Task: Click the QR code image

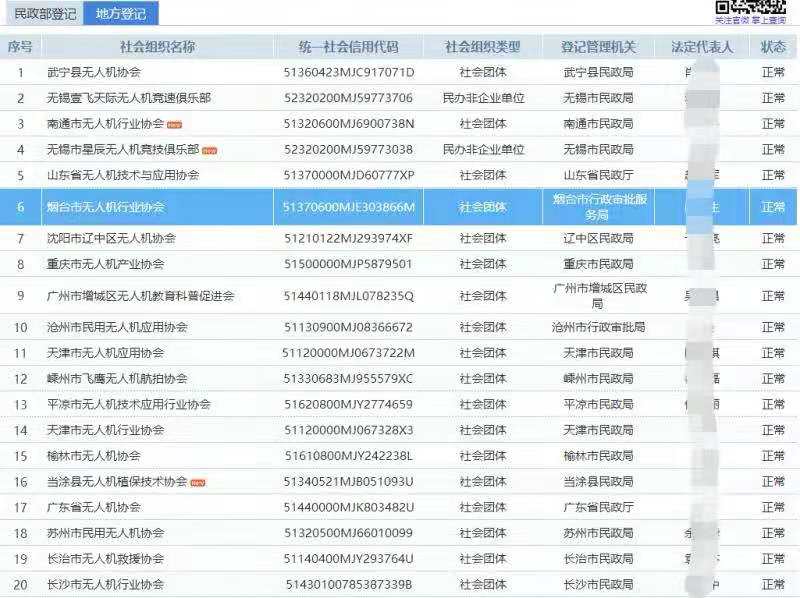Action: [x=765, y=6]
